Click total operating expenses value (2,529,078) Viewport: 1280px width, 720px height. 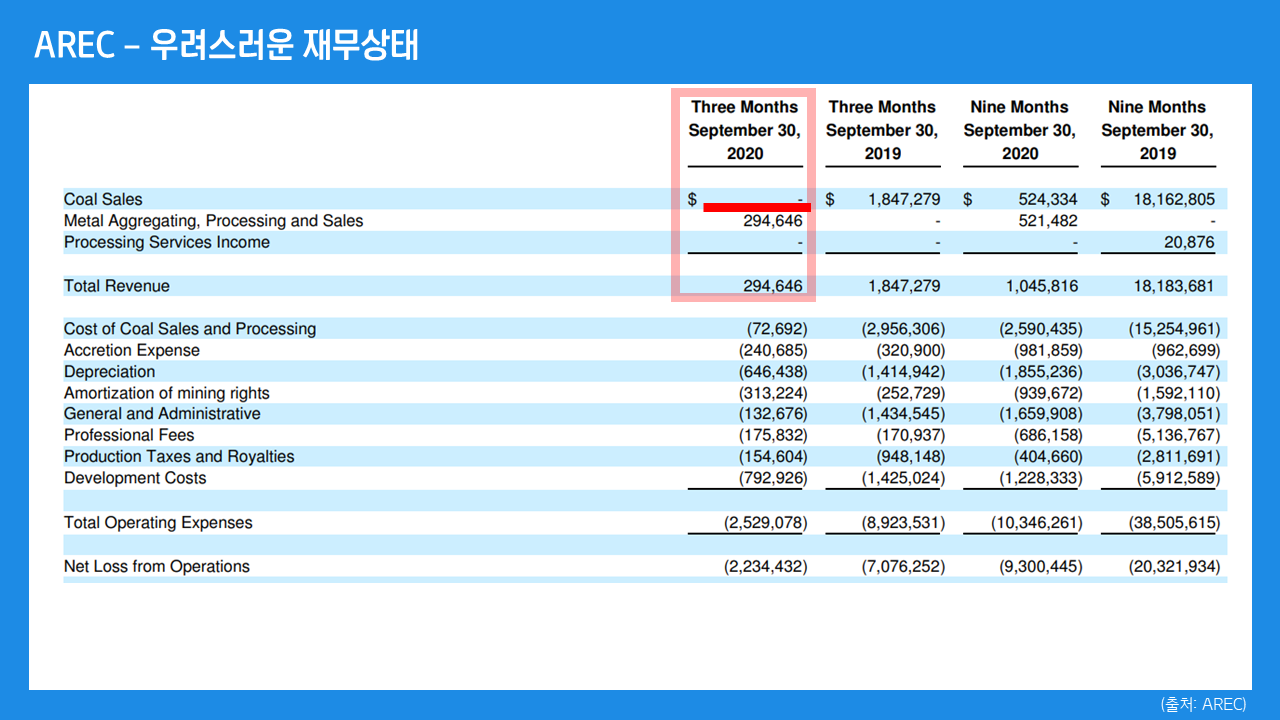click(x=765, y=523)
